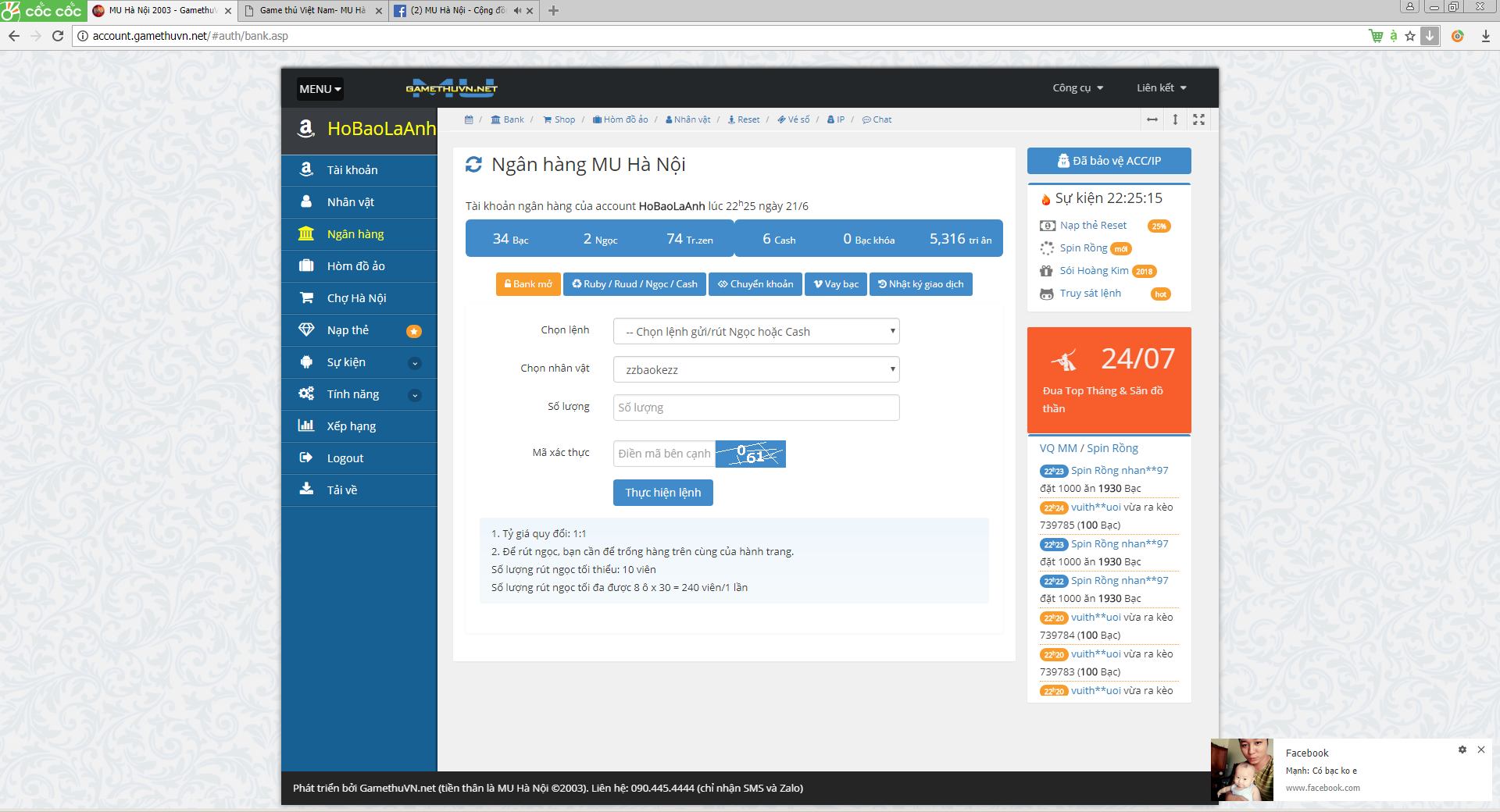The width and height of the screenshot is (1500, 812).
Task: Click captcha image 061
Action: point(751,454)
